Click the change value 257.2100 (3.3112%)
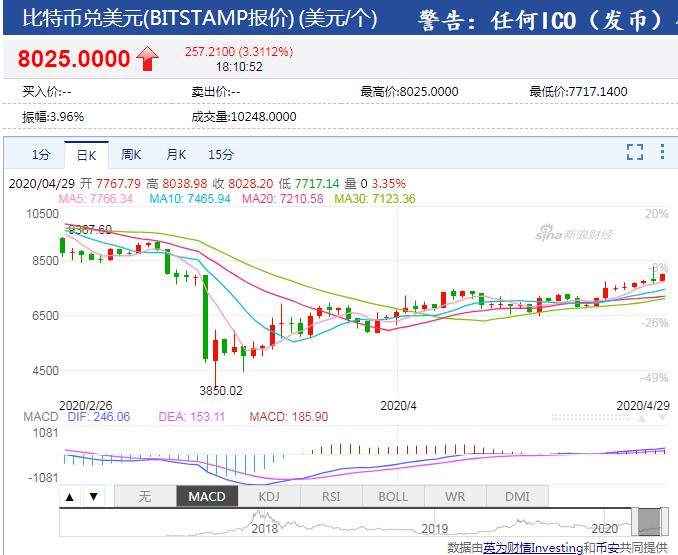Image resolution: width=678 pixels, height=555 pixels. 239,52
